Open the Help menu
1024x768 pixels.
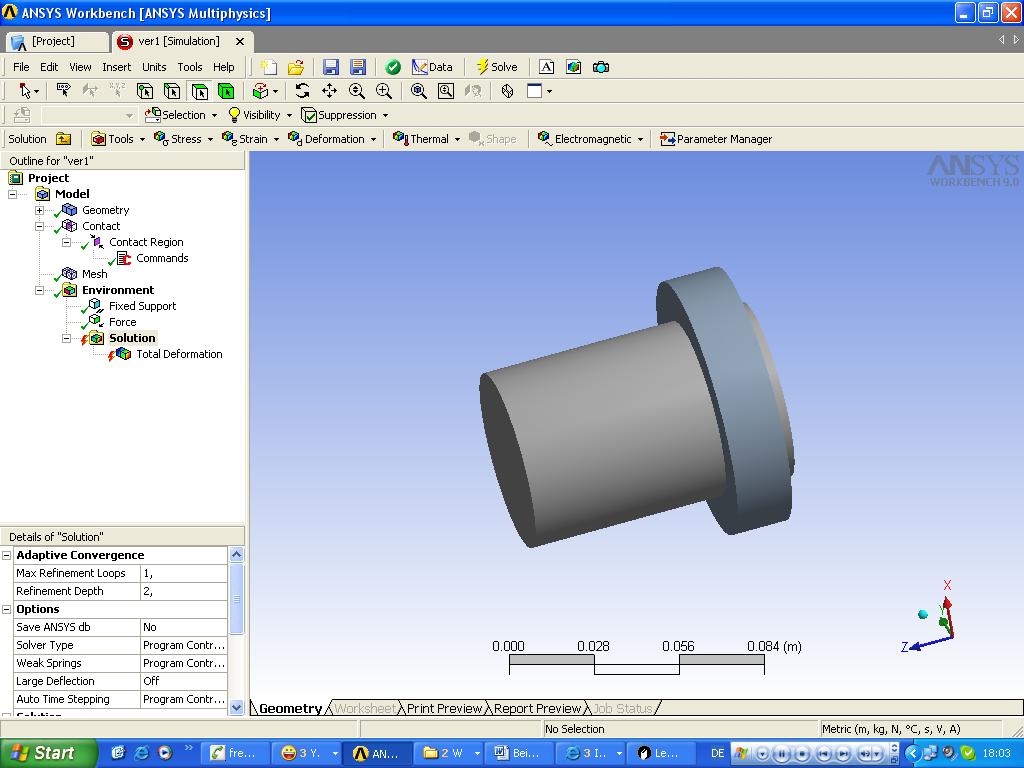tap(223, 67)
